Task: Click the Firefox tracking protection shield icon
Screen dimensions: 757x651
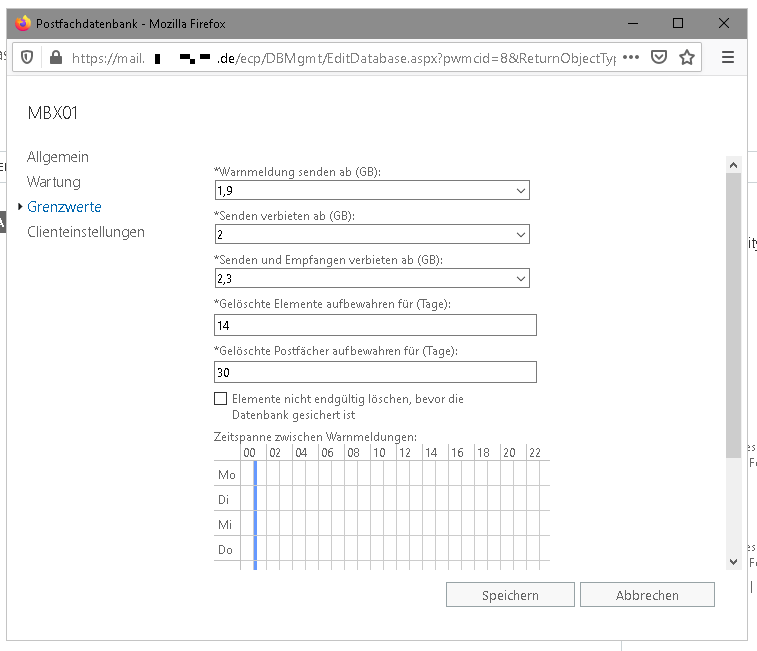Action: (x=27, y=57)
